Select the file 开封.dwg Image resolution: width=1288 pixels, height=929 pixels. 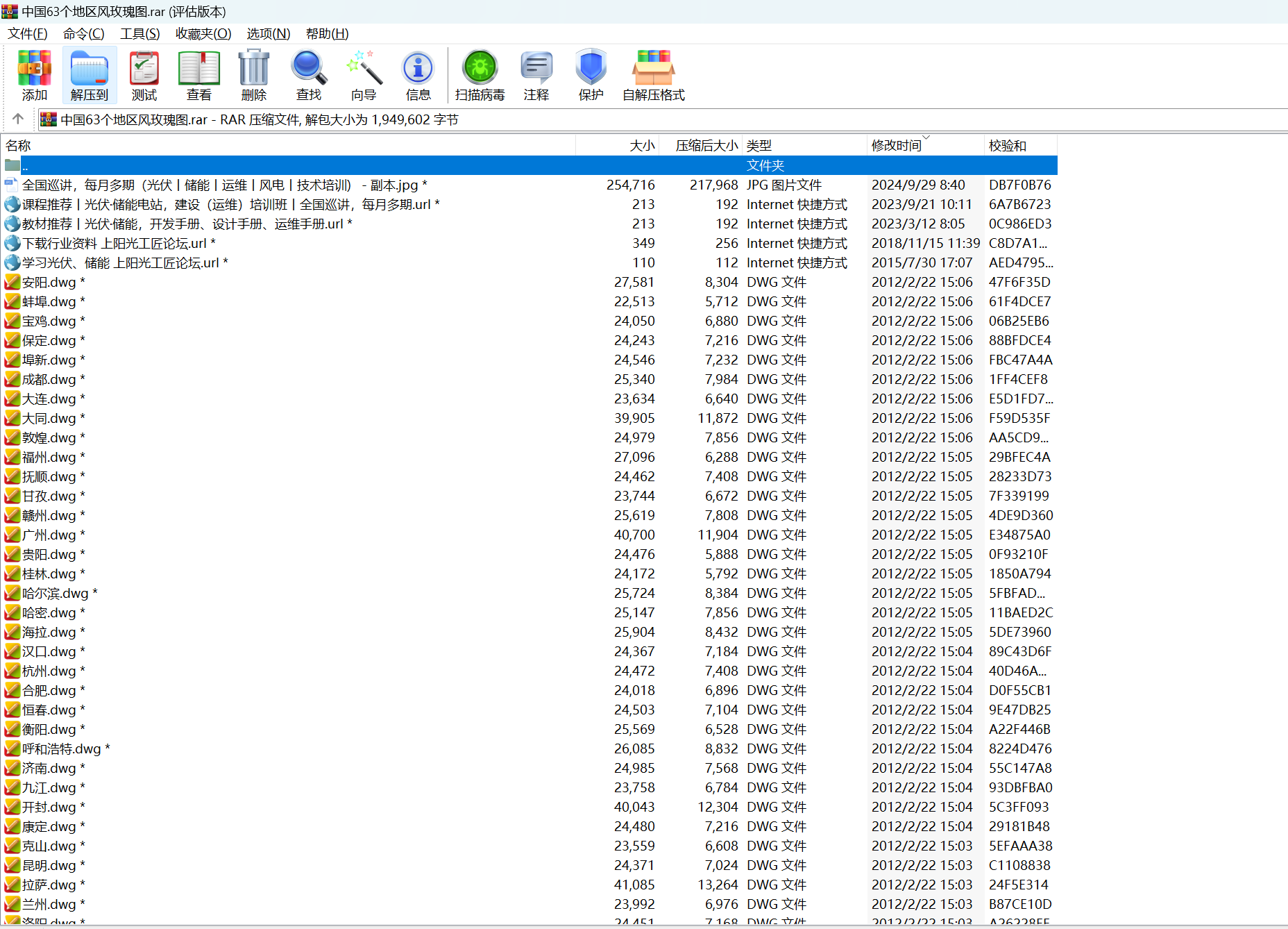(x=53, y=807)
